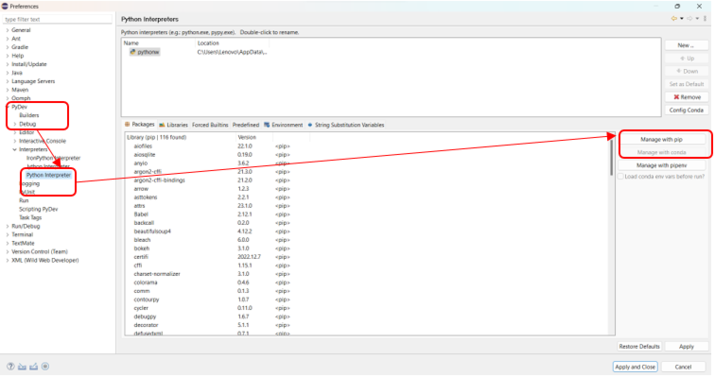This screenshot has width=715, height=377.
Task: Expand the General preferences node
Action: coord(7,30)
